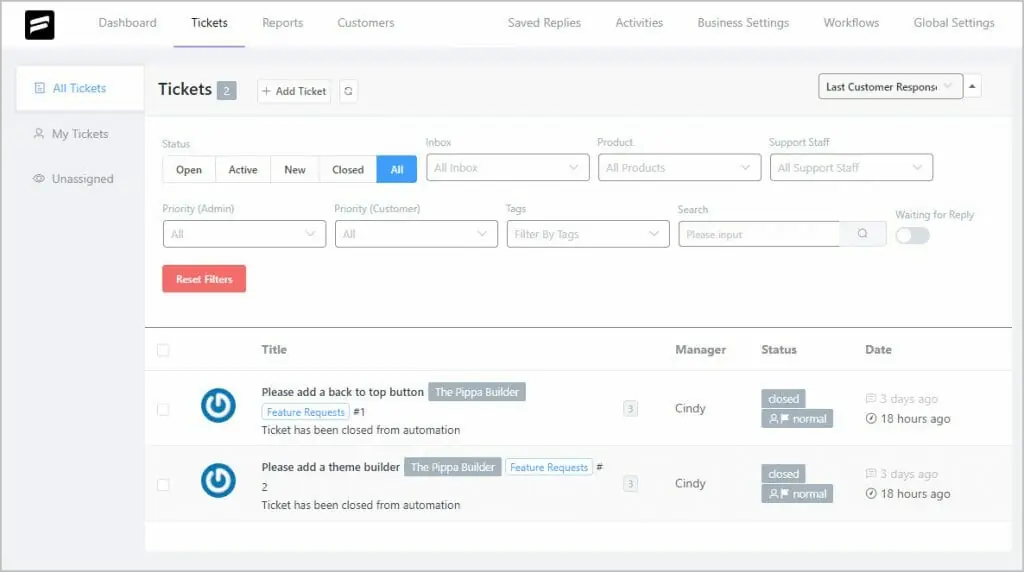Check the select all tickets checkbox

(163, 350)
